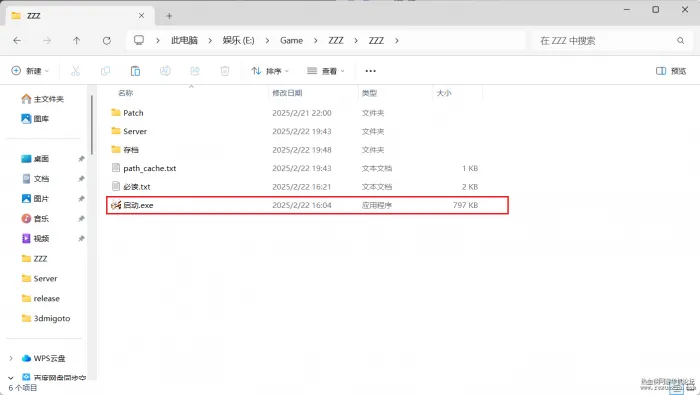This screenshot has height=395, width=700.
Task: Select the ZZZ window tab
Action: point(80,16)
